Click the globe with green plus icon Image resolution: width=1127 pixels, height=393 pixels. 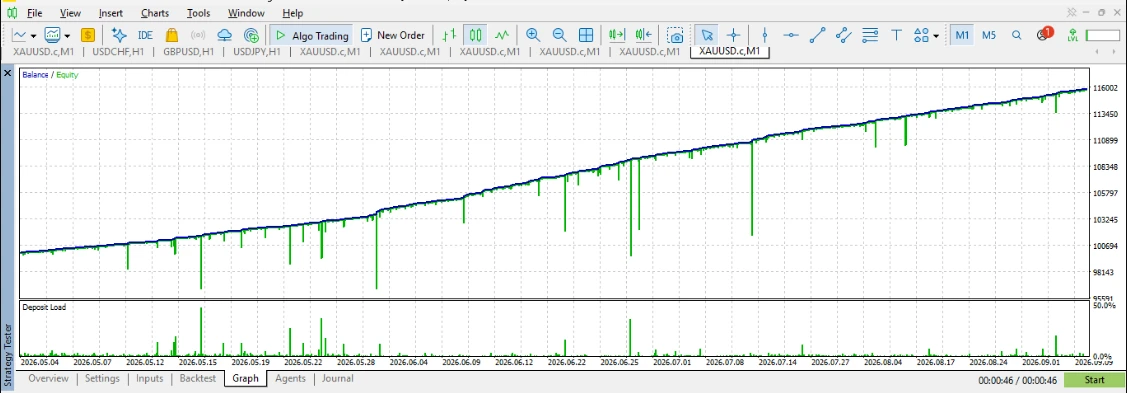252,34
